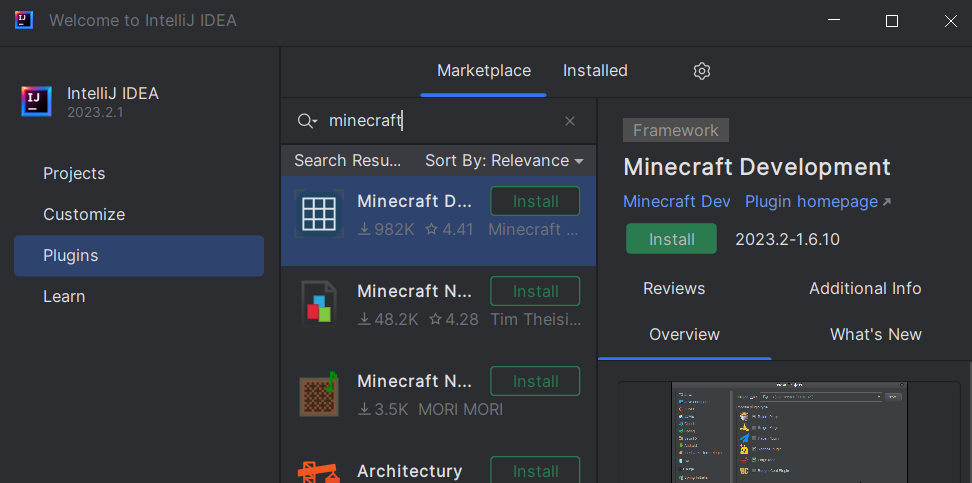Click the Minecraft NBT Support file icon
972x483 pixels.
(x=319, y=304)
